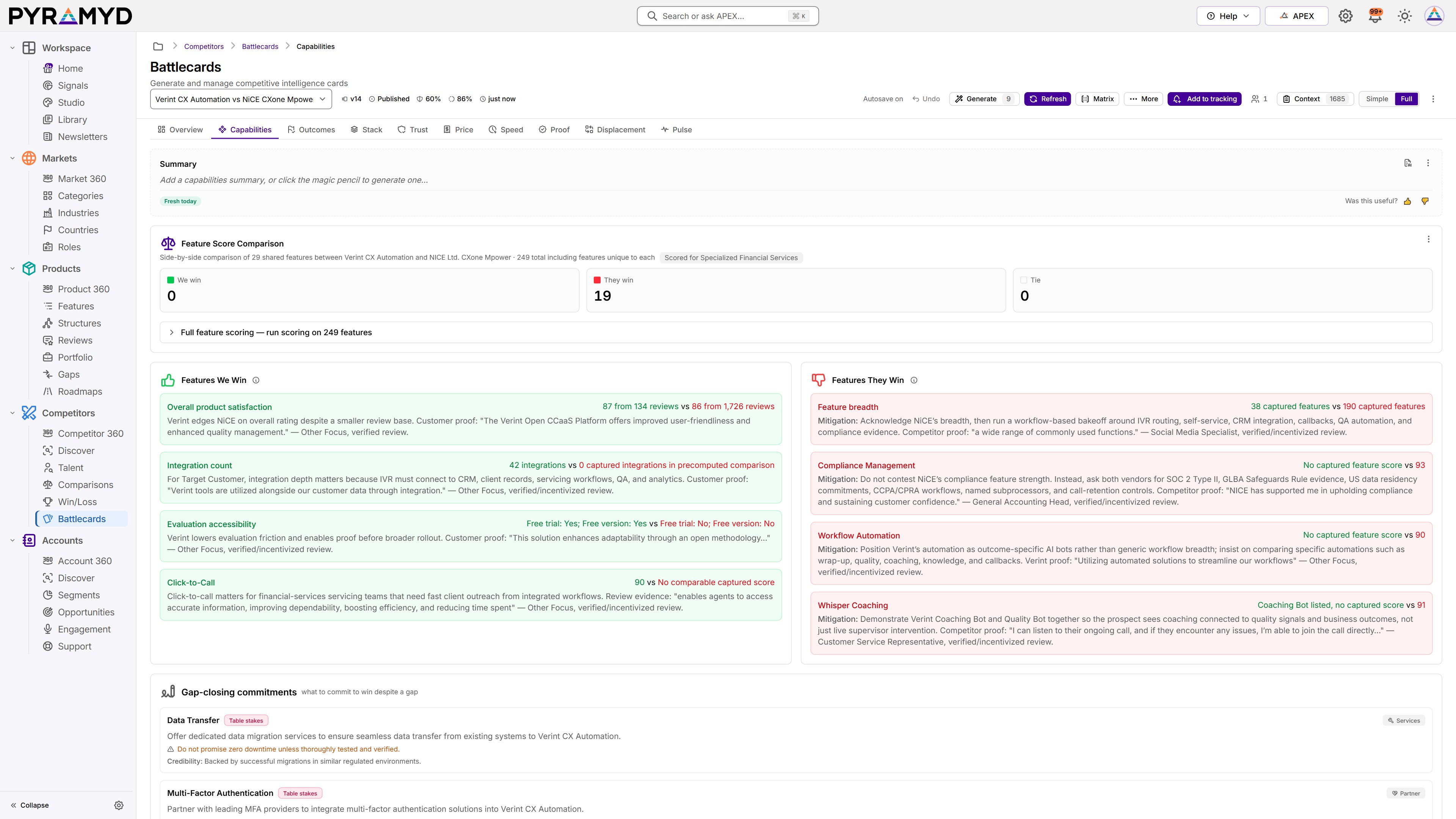Image resolution: width=1456 pixels, height=819 pixels.
Task: Collapse the Competitors sidebar section
Action: point(13,413)
